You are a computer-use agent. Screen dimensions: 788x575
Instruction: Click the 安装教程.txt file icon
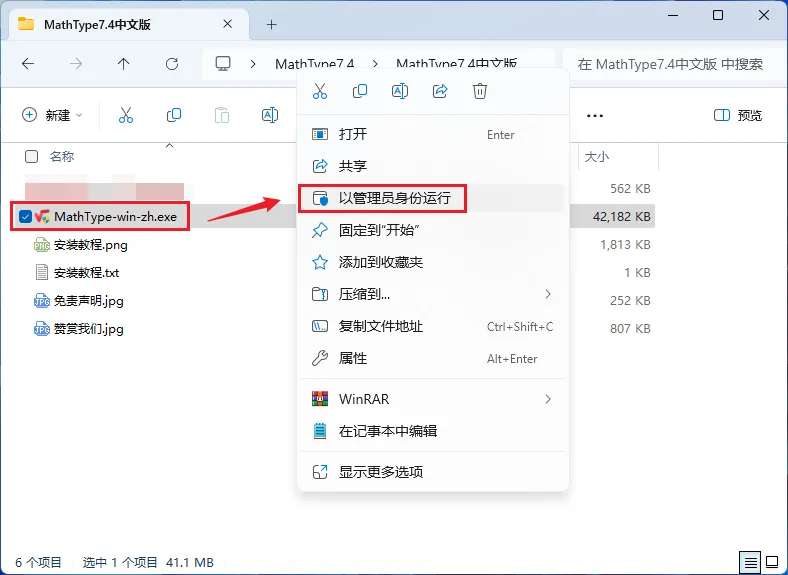point(41,272)
